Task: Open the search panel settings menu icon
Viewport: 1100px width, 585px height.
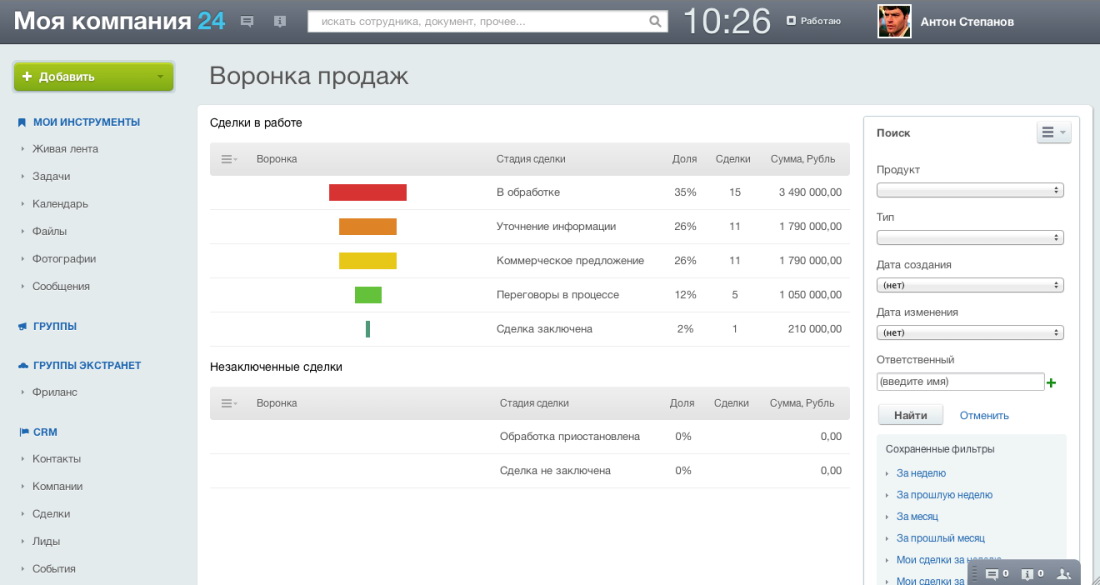Action: pyautogui.click(x=1053, y=132)
